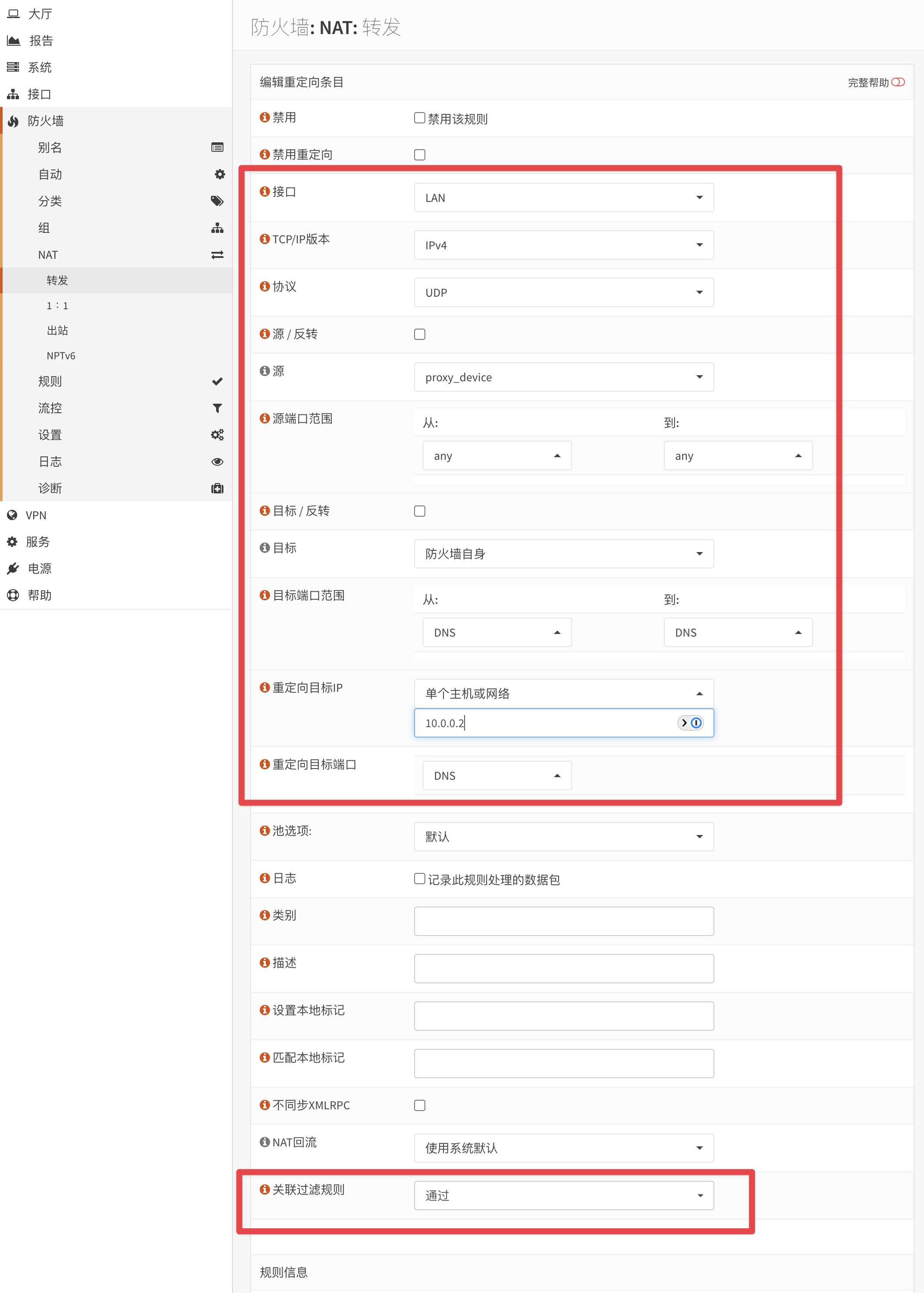Open the 单个主机或网络 dropdown
924x1293 pixels.
tap(564, 694)
